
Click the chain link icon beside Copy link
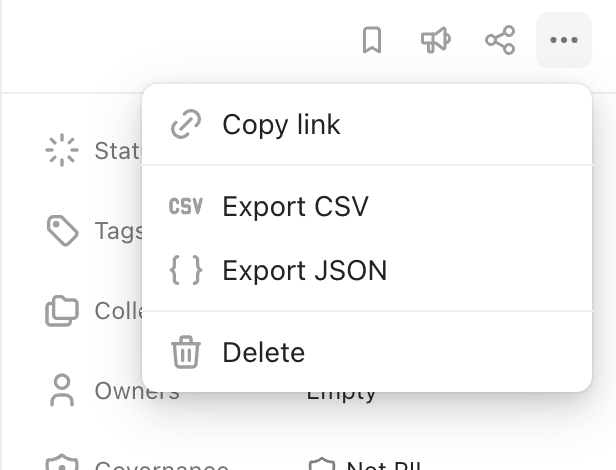click(x=186, y=124)
